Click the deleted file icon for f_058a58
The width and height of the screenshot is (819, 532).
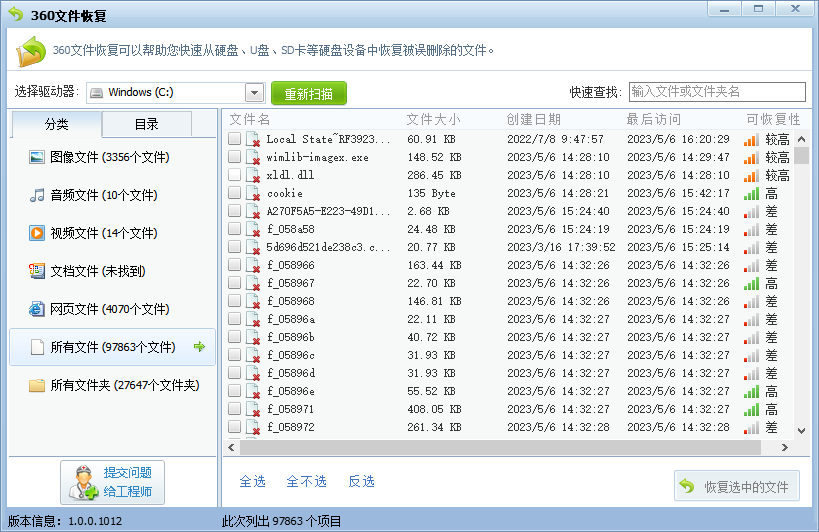tap(253, 229)
